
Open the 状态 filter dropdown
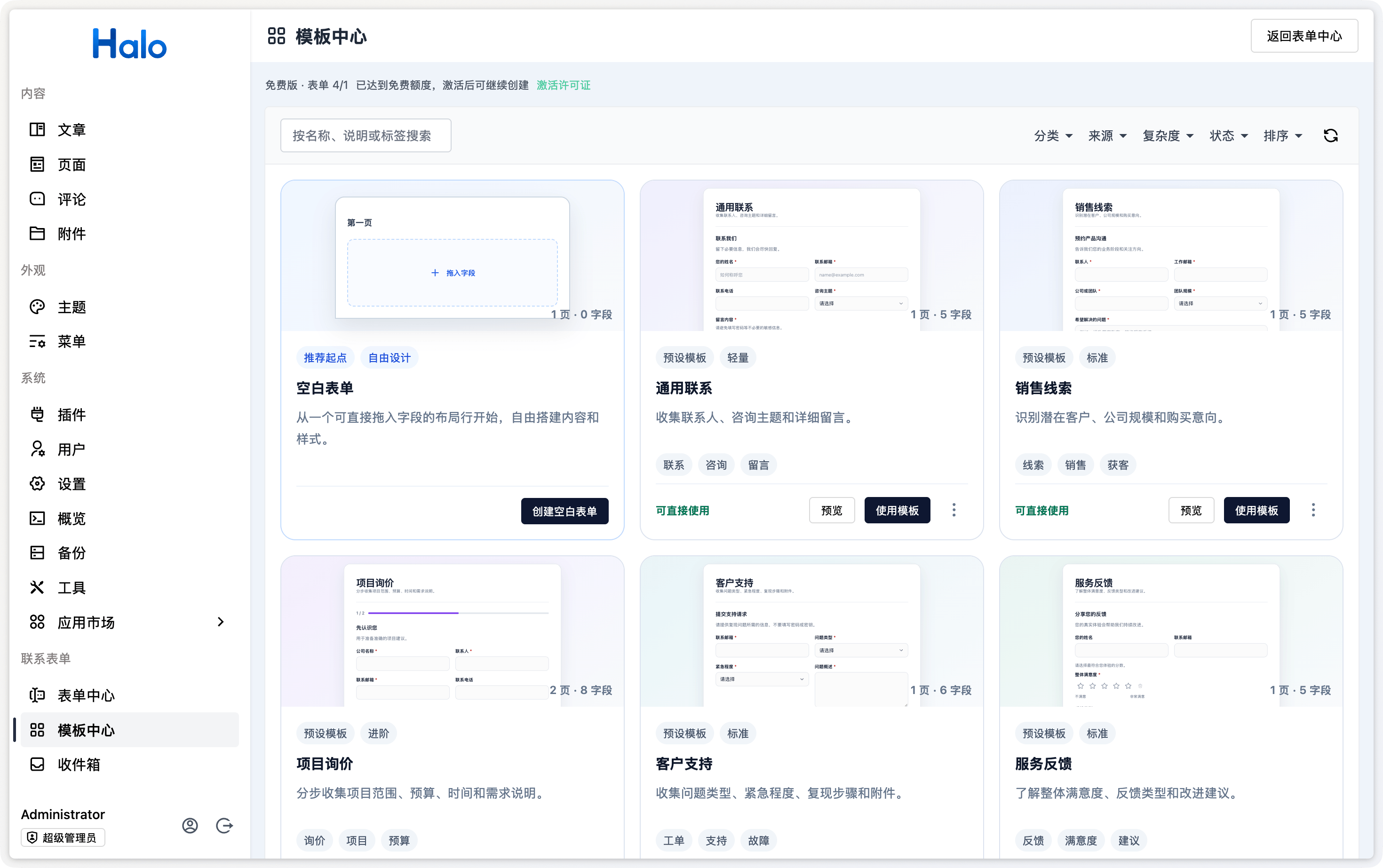click(x=1229, y=135)
